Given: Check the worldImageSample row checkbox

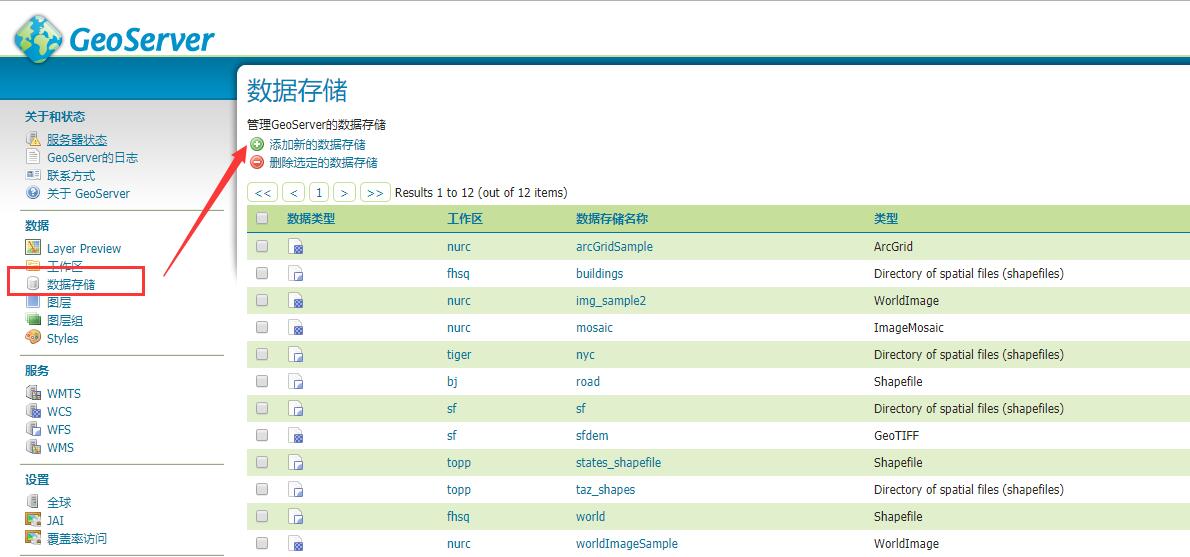Looking at the screenshot, I should [262, 543].
